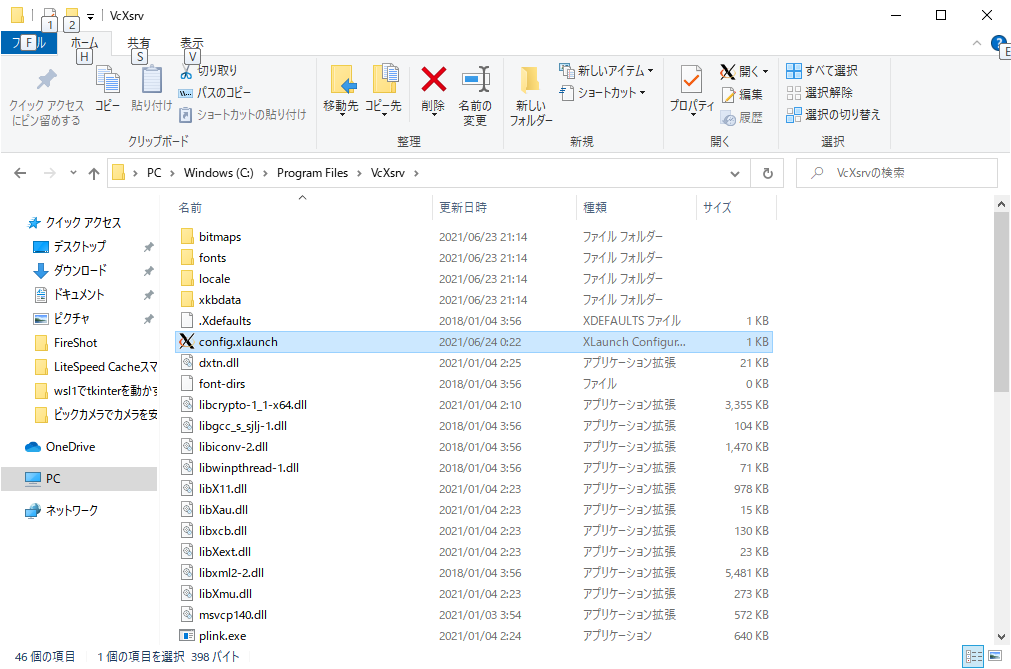This screenshot has width=1011, height=669.
Task: Click PC in breadcrumb path
Action: 154,173
